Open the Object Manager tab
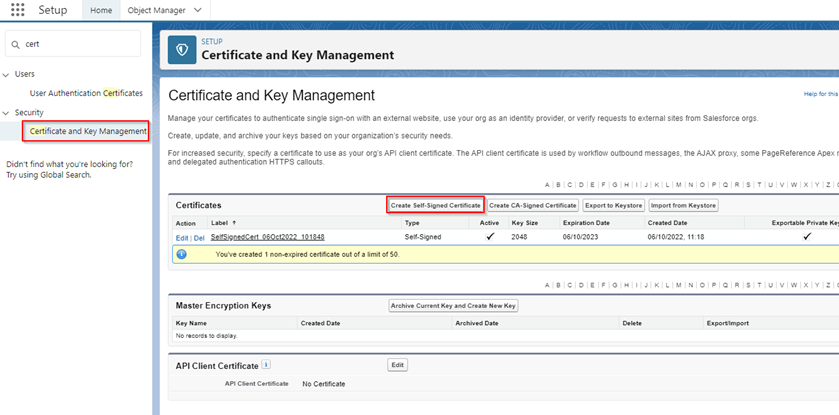This screenshot has width=839, height=415. [x=156, y=10]
